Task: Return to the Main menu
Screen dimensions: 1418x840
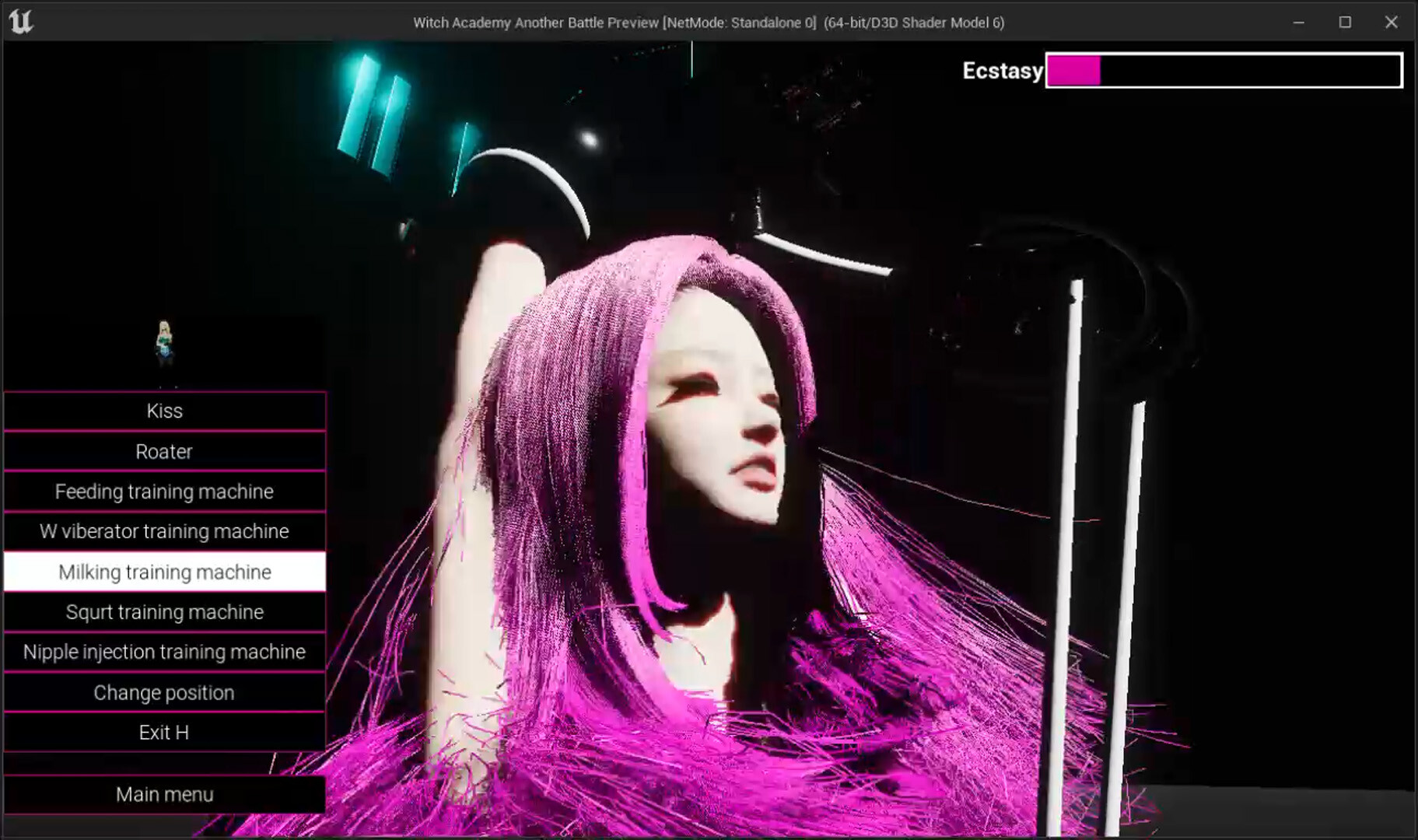Action: [164, 794]
